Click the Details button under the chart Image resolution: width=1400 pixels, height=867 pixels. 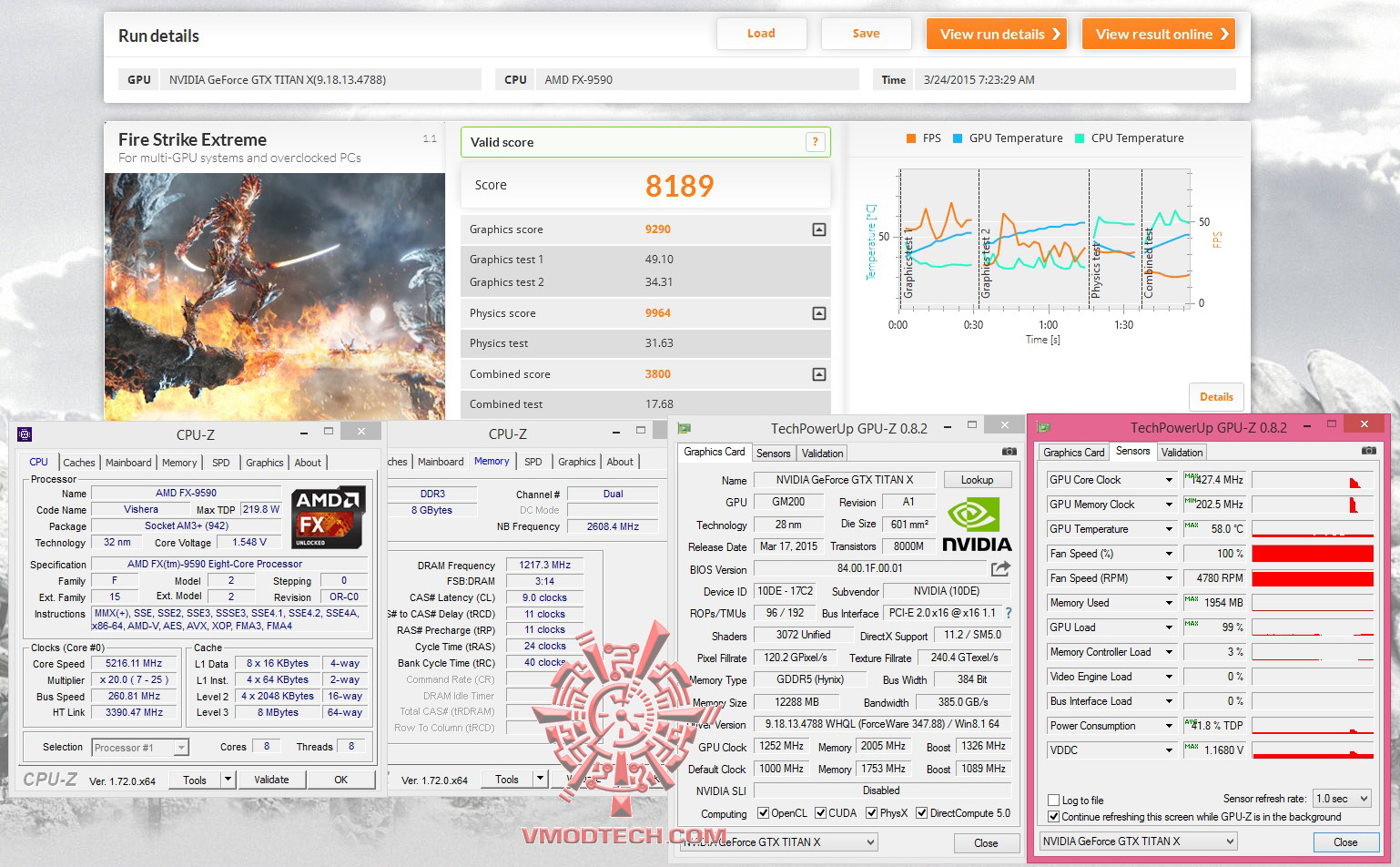pos(1216,397)
